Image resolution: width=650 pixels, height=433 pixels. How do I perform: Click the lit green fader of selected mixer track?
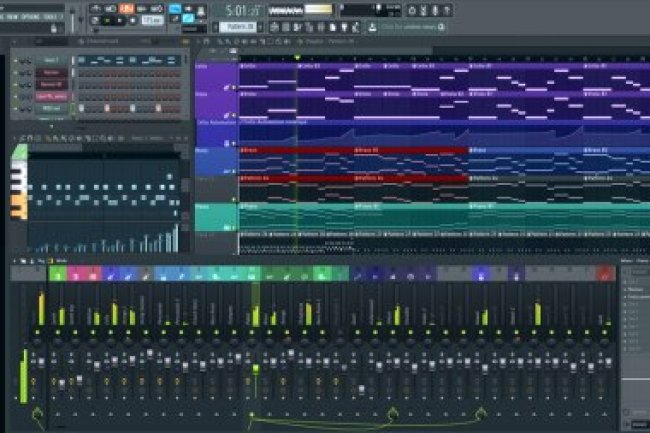256,368
